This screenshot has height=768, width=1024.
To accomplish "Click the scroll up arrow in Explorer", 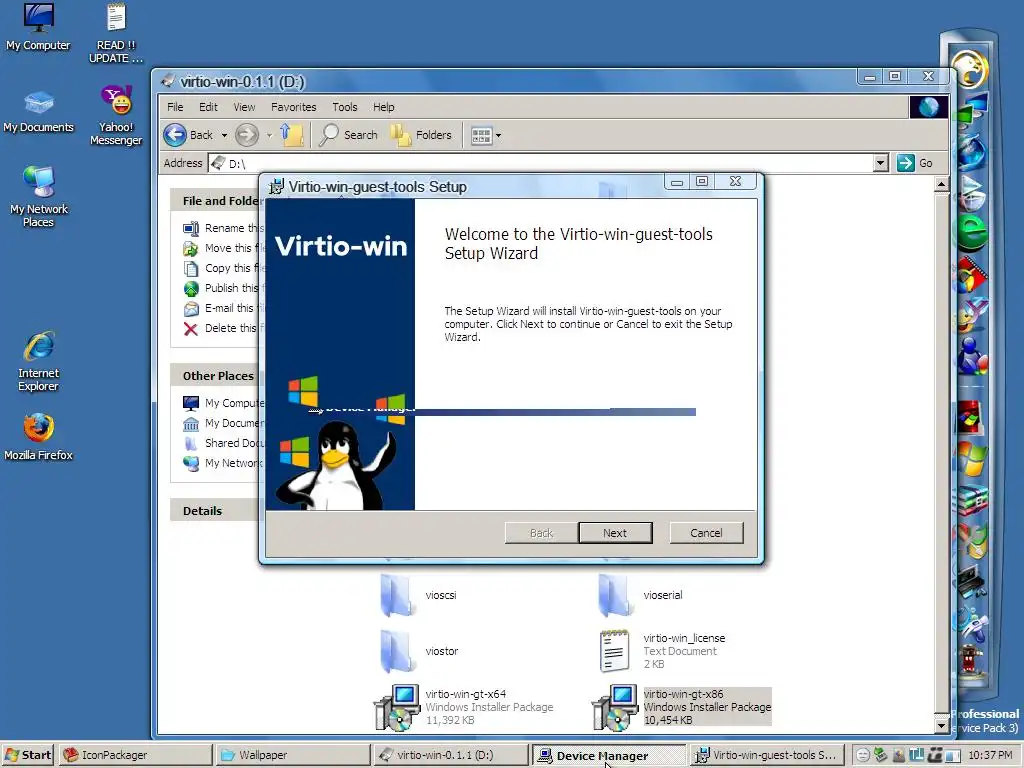I will (941, 185).
